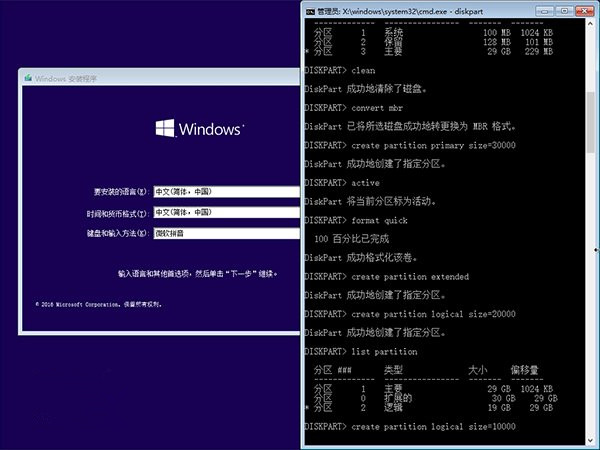Open the language to install dropdown
The width and height of the screenshot is (600, 450).
pos(227,192)
